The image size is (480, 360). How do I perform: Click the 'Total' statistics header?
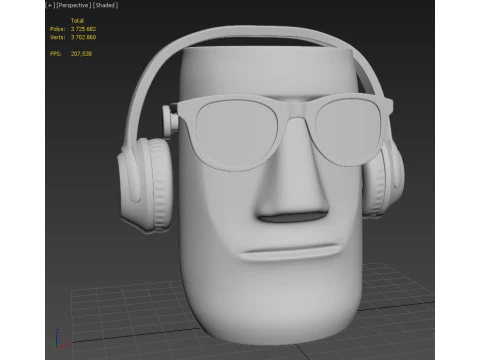point(77,20)
